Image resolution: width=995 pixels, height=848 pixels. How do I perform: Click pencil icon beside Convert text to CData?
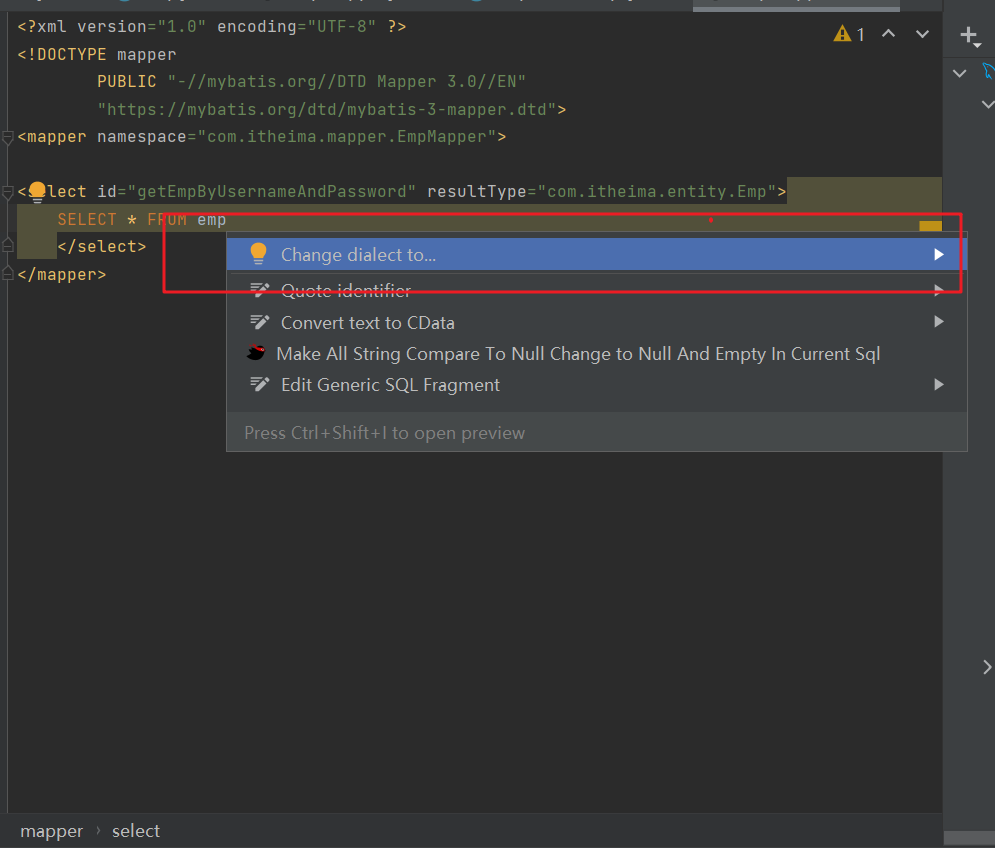click(260, 322)
